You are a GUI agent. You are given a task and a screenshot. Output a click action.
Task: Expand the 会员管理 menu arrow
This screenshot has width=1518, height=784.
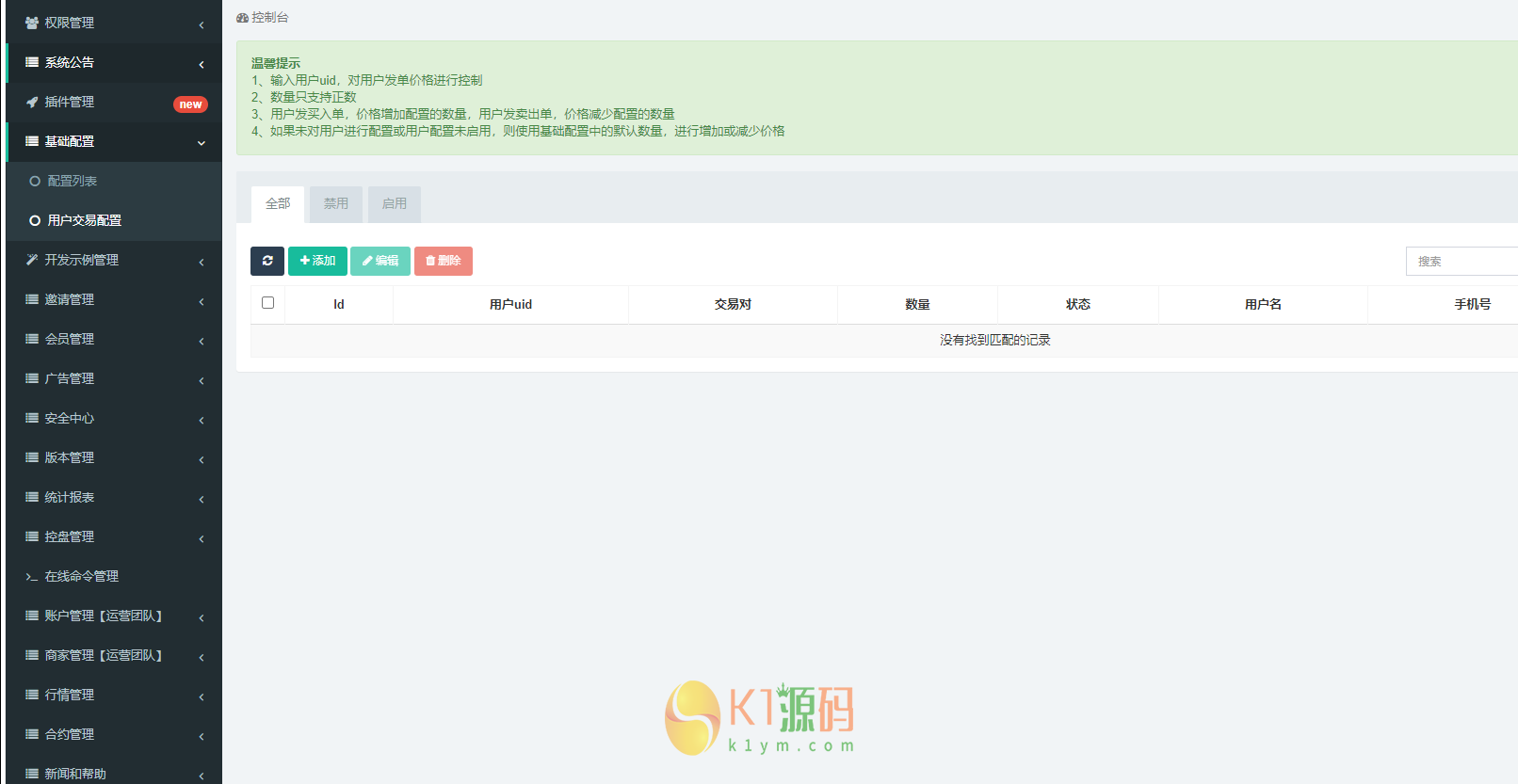tap(202, 341)
